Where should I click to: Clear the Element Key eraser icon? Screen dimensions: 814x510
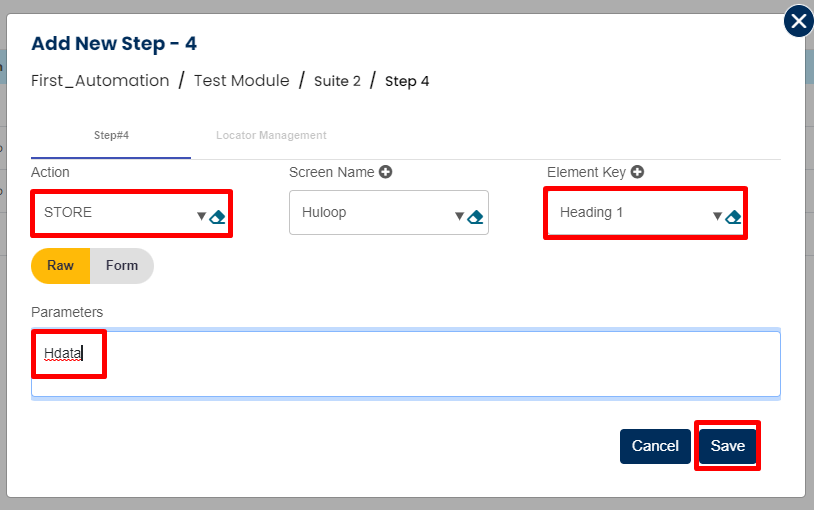tap(733, 217)
